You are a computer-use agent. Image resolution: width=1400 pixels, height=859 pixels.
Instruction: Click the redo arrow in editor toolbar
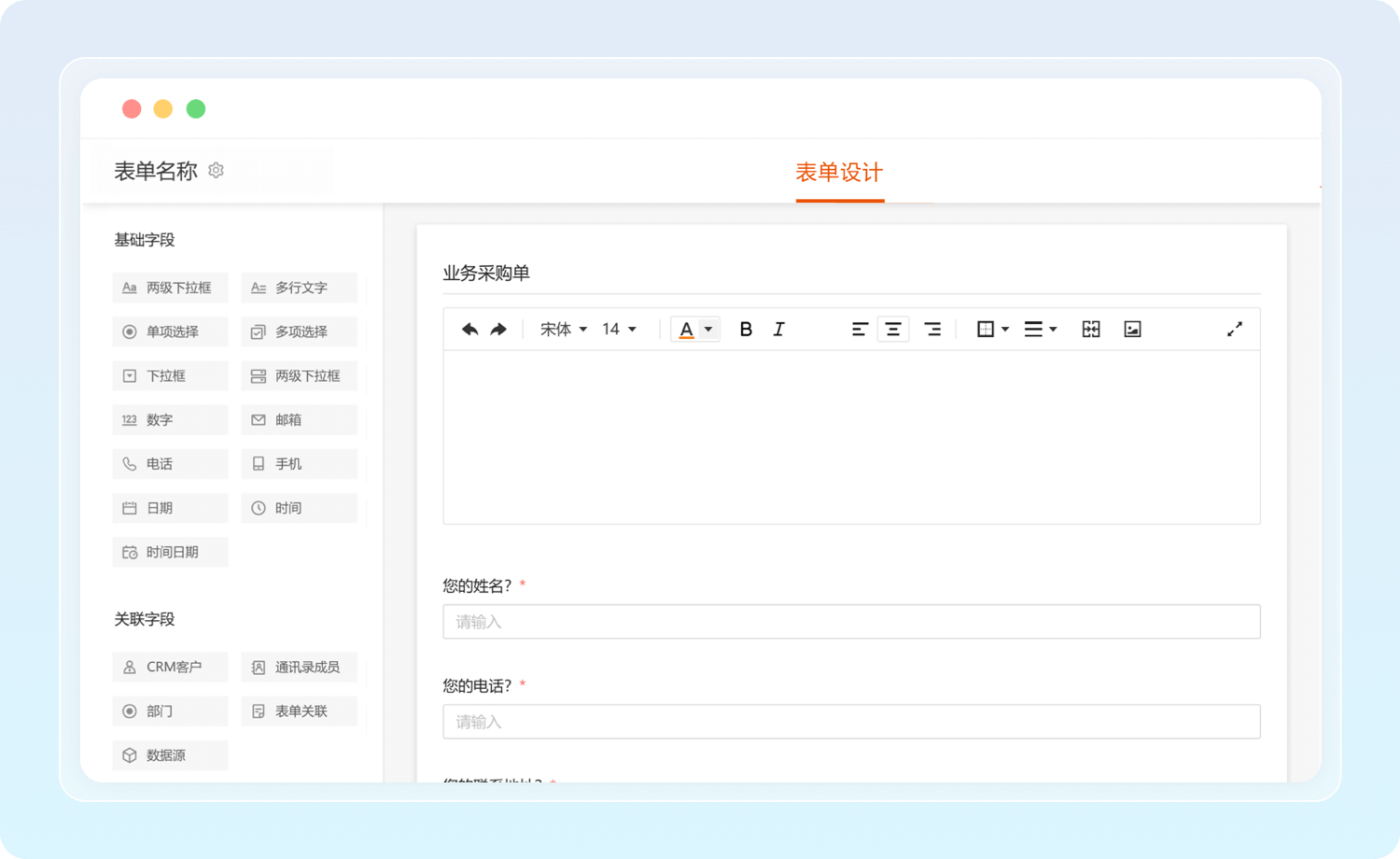pos(498,330)
